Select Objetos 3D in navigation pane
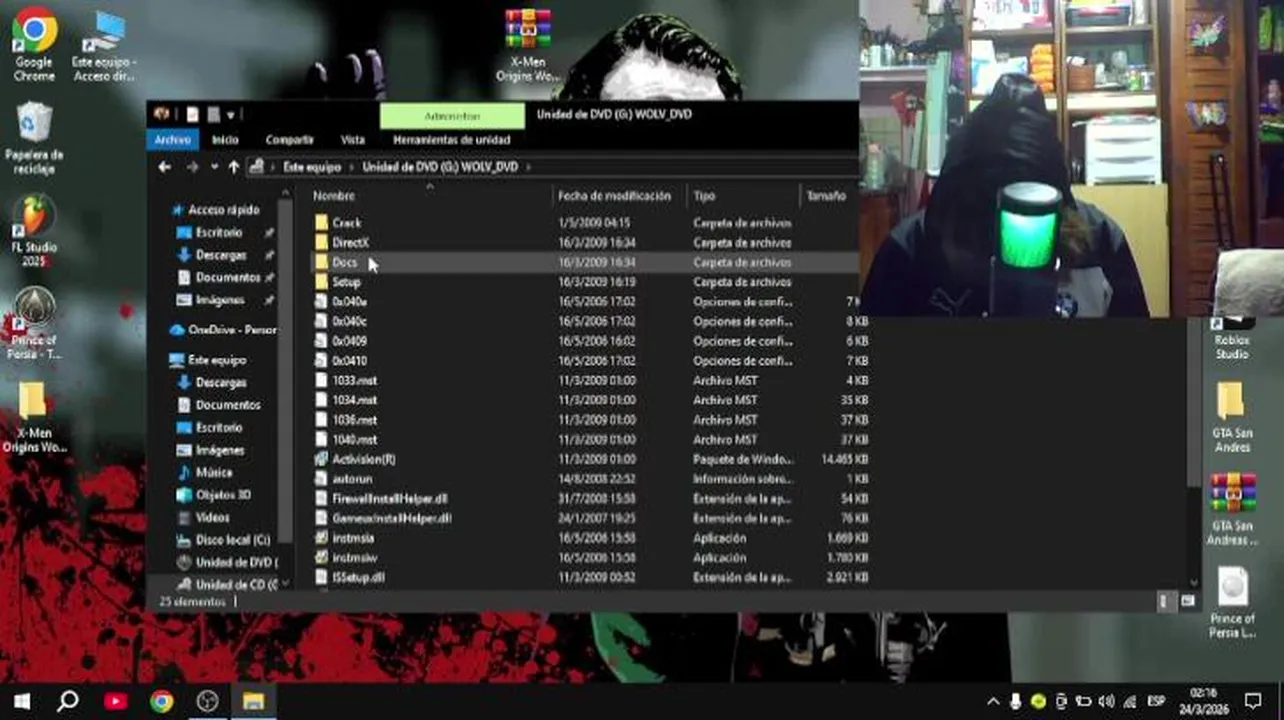This screenshot has width=1284, height=720. (223, 495)
